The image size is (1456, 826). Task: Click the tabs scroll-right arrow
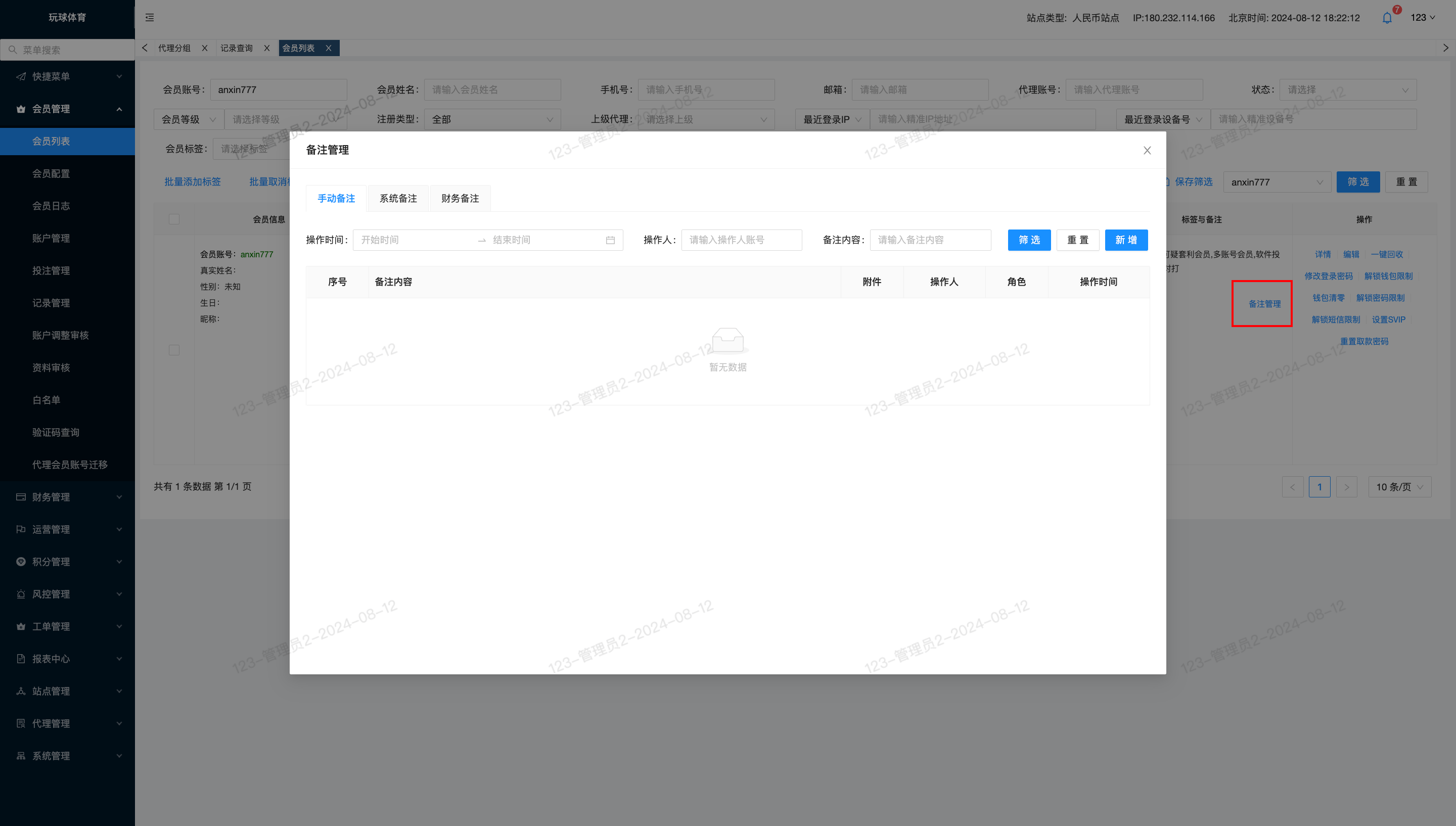pyautogui.click(x=1446, y=48)
